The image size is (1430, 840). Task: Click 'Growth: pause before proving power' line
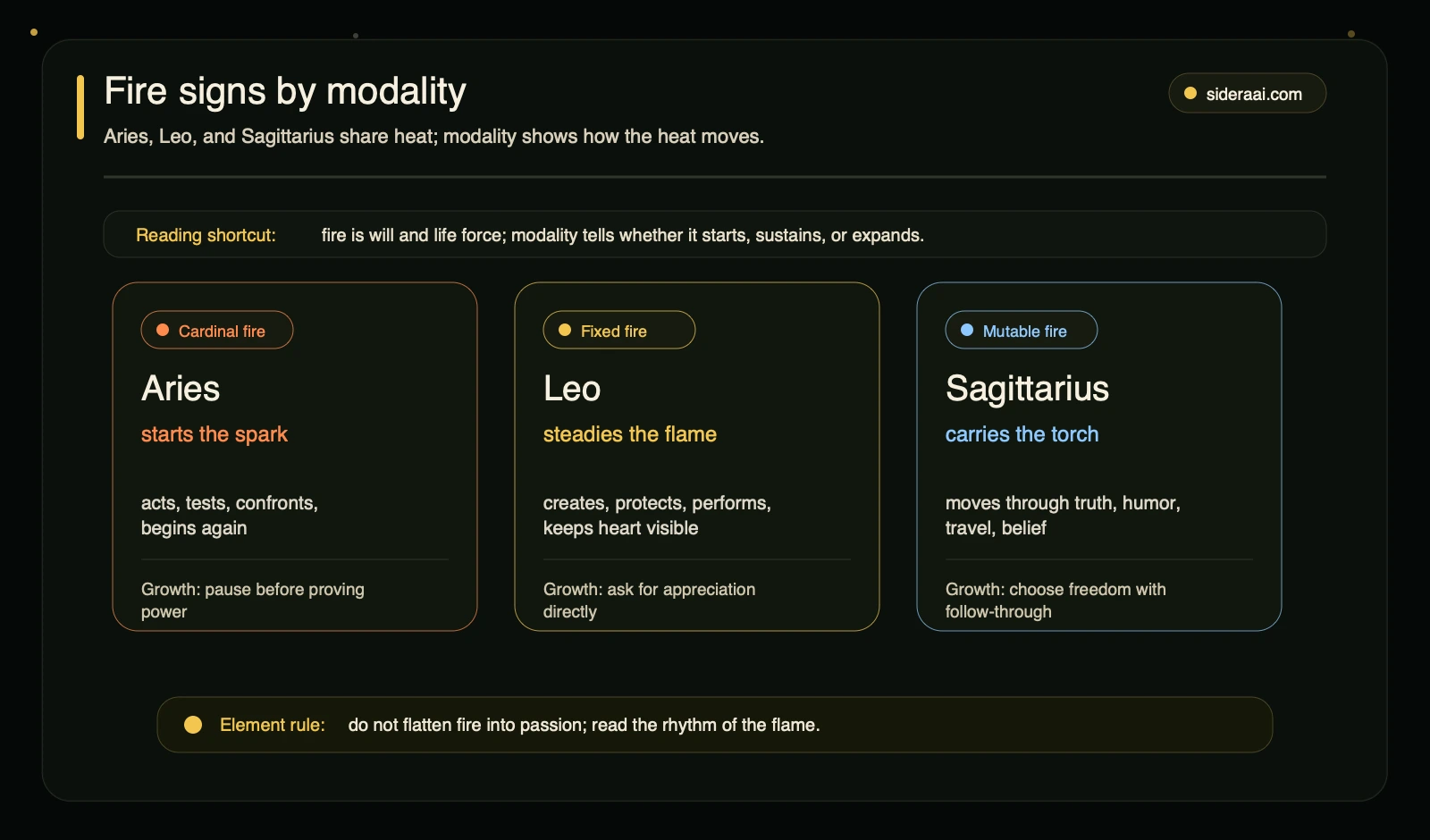(x=253, y=601)
